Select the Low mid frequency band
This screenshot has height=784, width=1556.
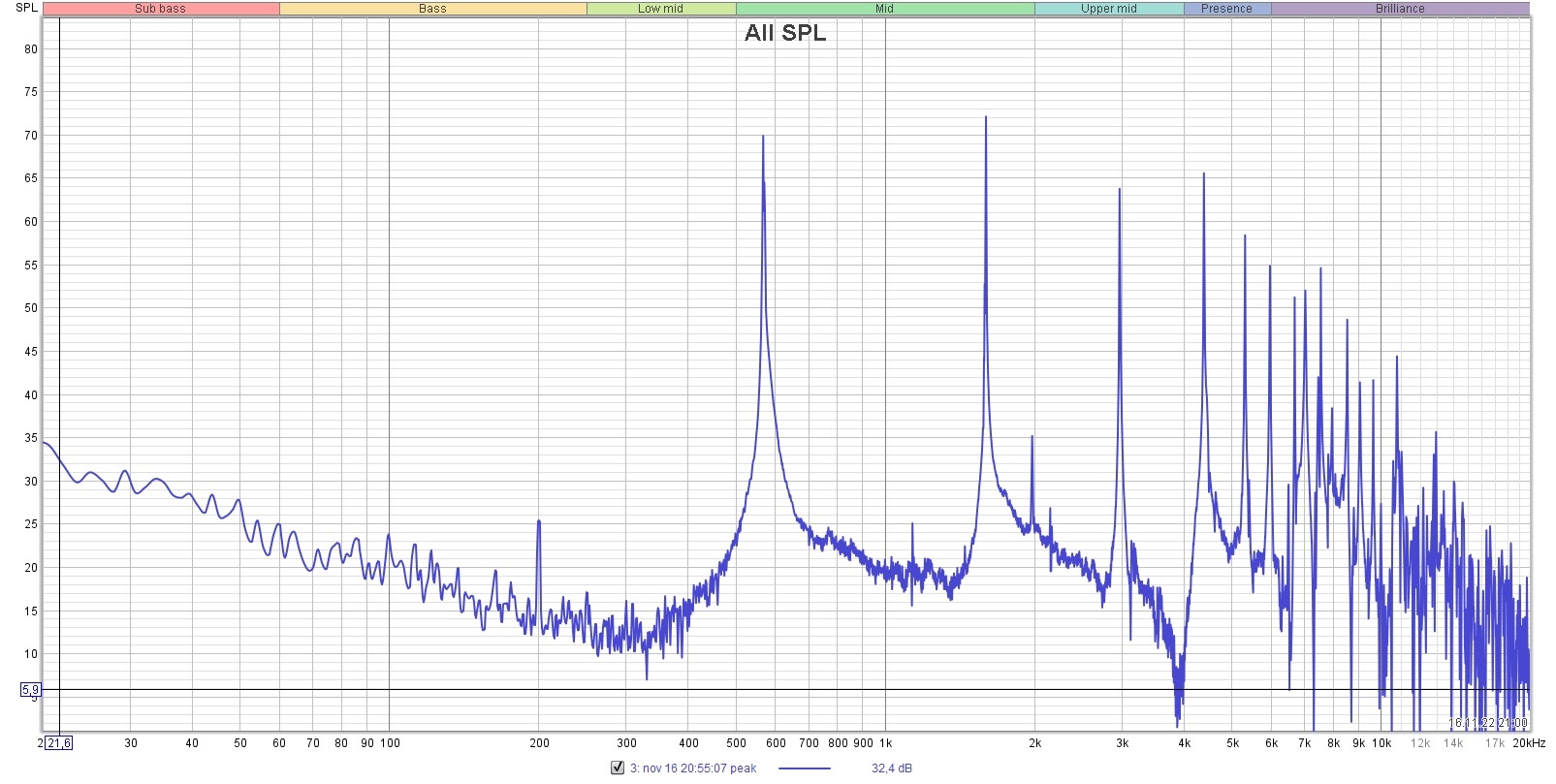[x=661, y=9]
